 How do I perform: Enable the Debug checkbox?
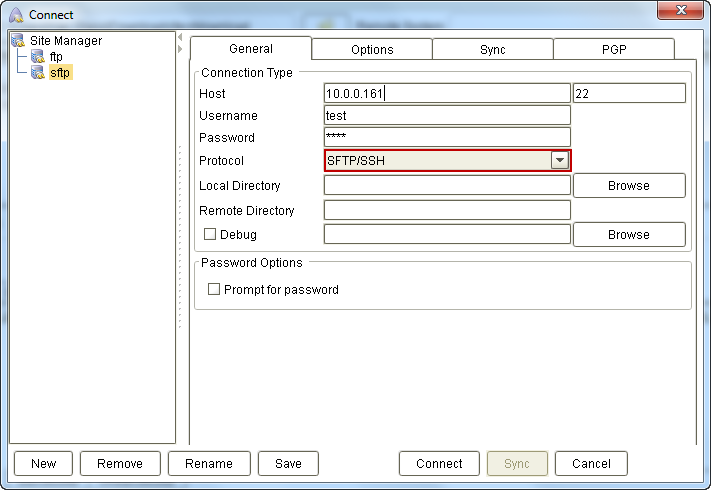pyautogui.click(x=210, y=235)
